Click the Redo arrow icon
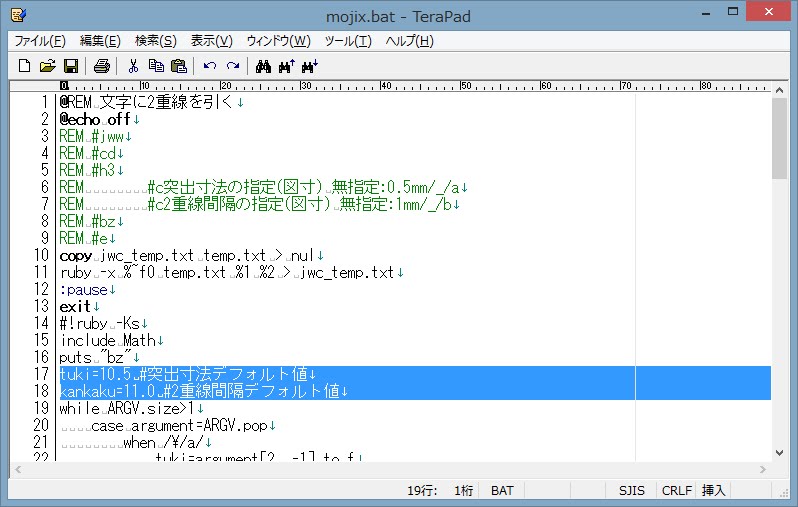This screenshot has width=798, height=507. coord(233,66)
